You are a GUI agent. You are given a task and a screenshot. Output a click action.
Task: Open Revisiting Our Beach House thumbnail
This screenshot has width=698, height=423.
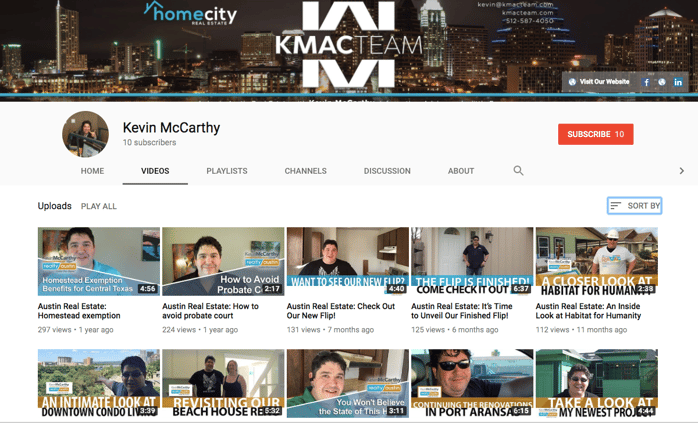[x=223, y=383]
